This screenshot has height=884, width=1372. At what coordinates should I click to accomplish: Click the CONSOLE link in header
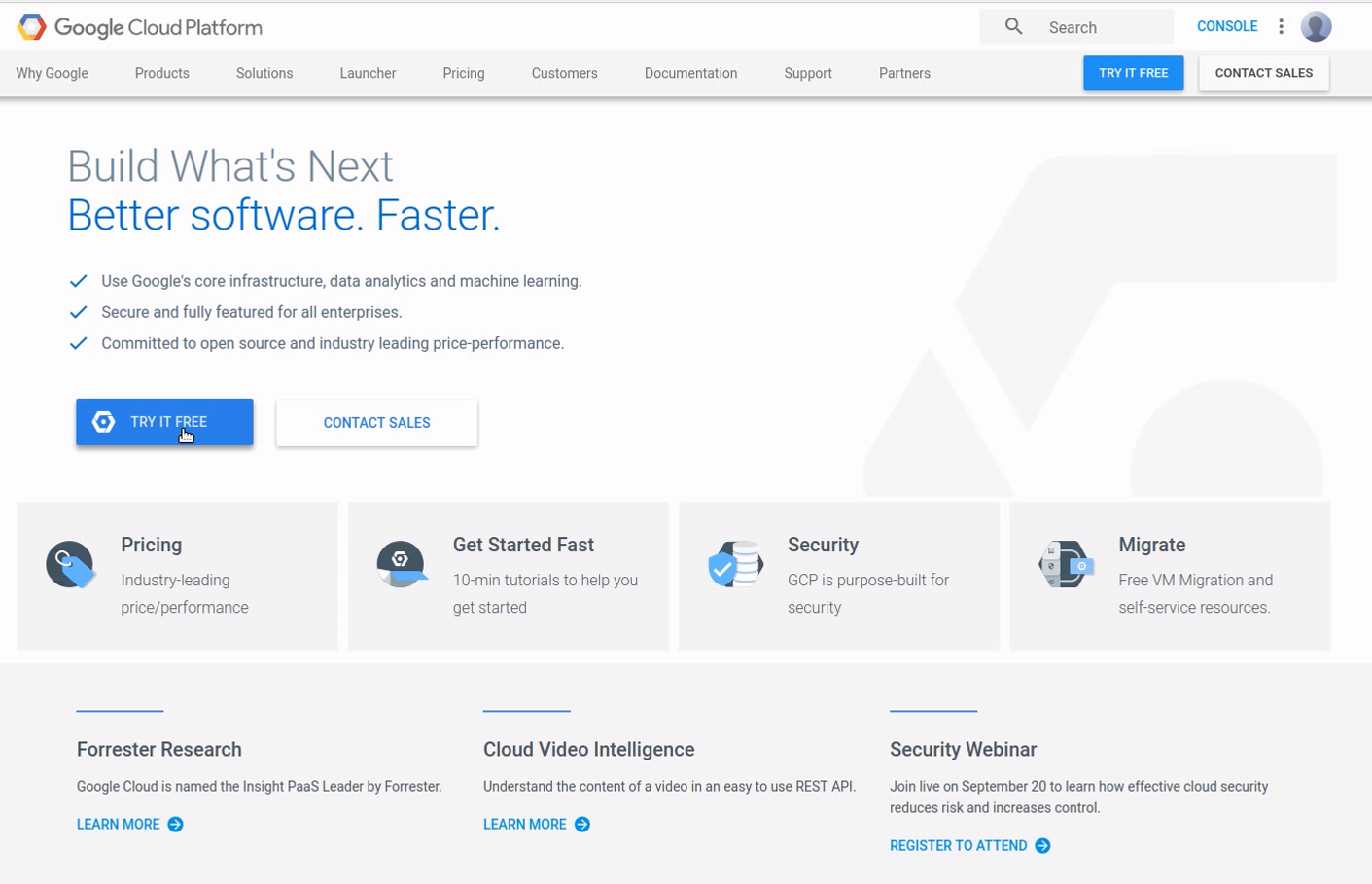tap(1226, 27)
